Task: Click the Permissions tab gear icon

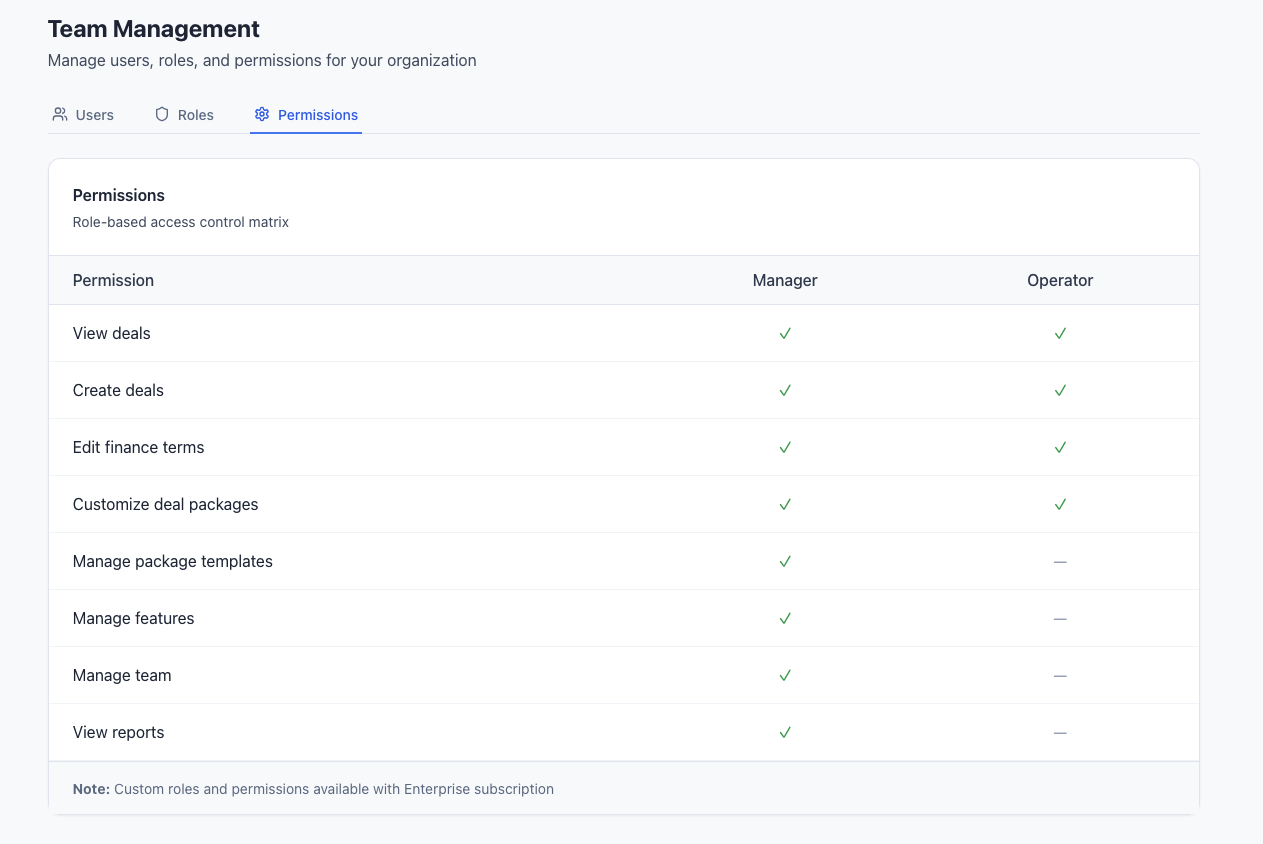Action: click(262, 115)
